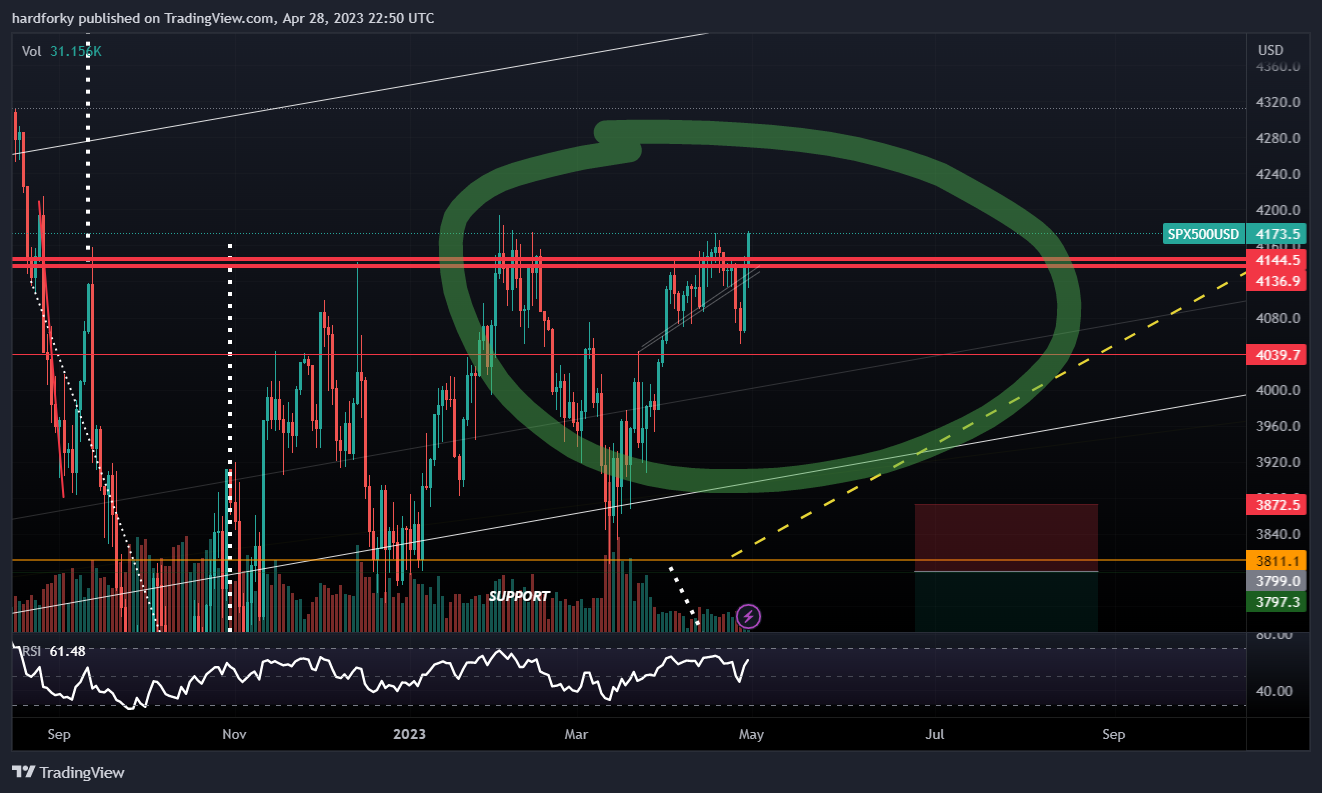Click the USD currency label on price scale
The width and height of the screenshot is (1322, 793).
(1271, 50)
